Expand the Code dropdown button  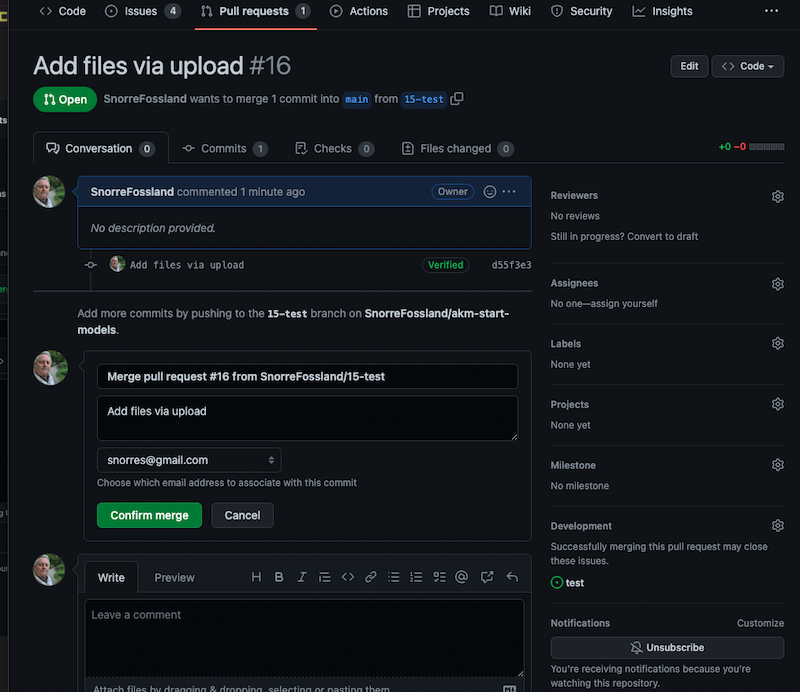pyautogui.click(x=747, y=66)
